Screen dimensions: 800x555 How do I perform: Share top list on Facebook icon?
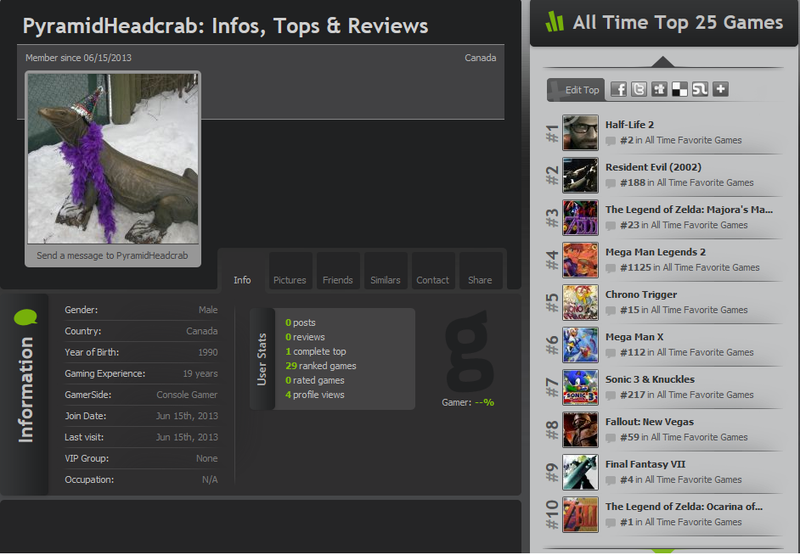618,89
